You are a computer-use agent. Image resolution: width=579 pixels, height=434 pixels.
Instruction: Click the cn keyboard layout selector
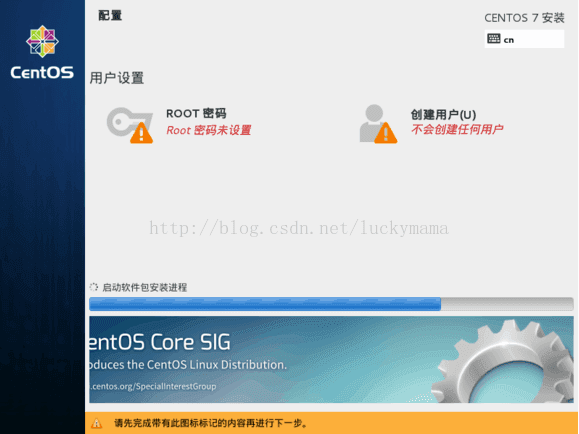524,39
